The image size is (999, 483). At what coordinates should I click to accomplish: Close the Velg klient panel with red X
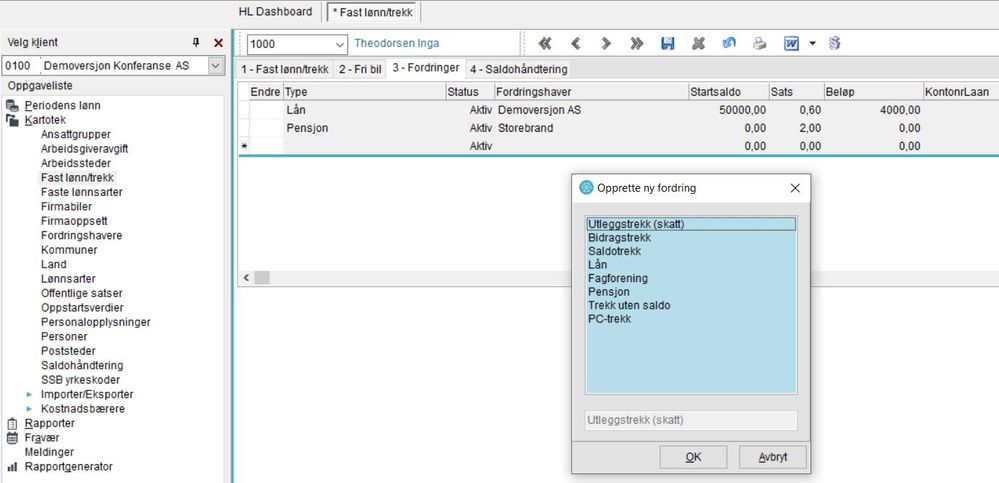pyautogui.click(x=219, y=43)
